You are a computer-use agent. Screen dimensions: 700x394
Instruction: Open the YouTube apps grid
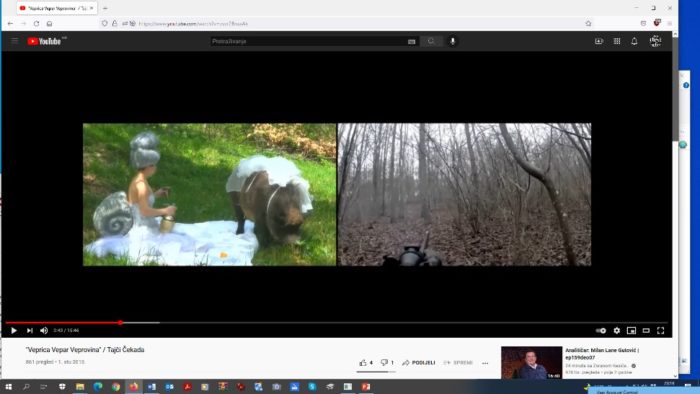click(x=617, y=41)
